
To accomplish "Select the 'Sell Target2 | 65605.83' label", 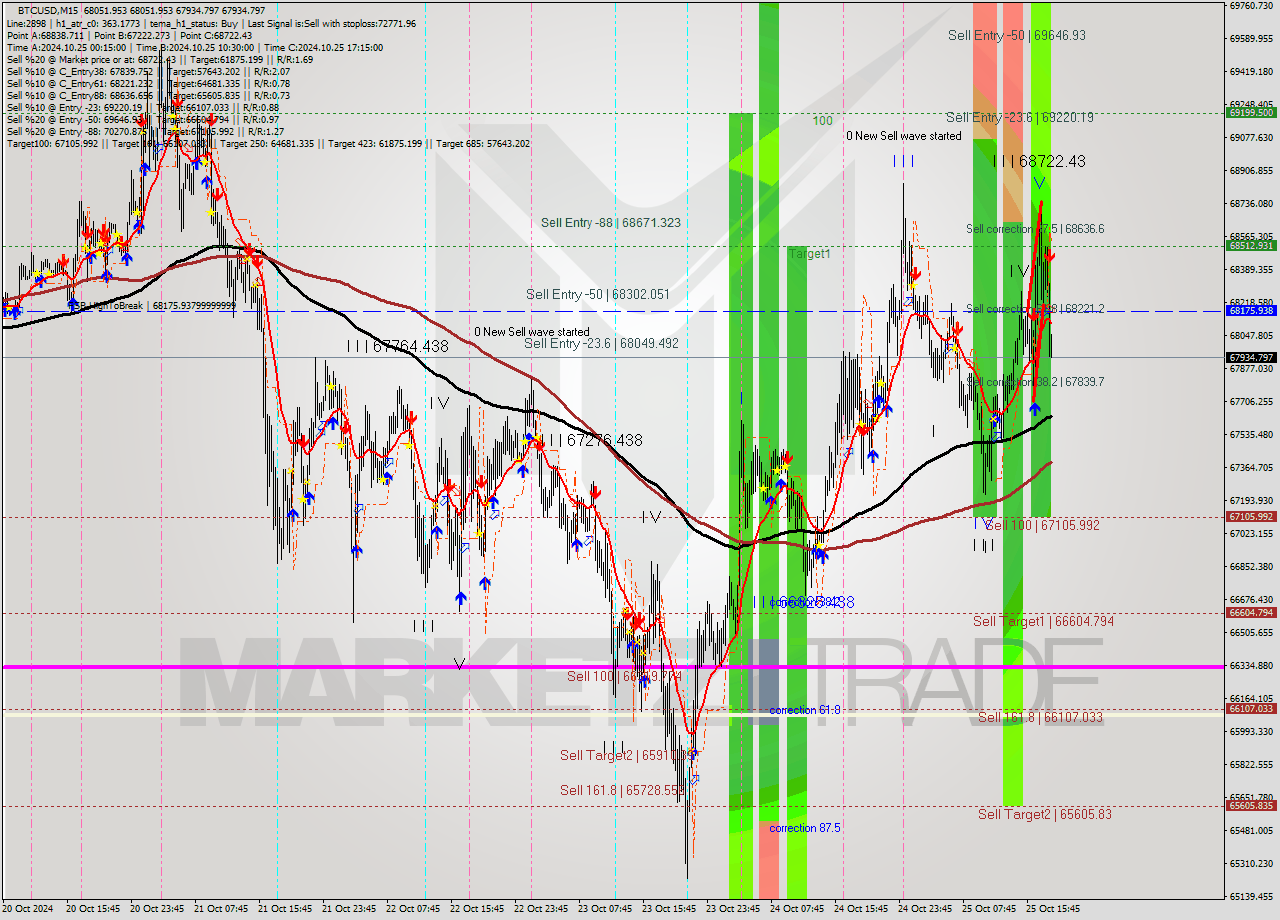I will (1045, 814).
